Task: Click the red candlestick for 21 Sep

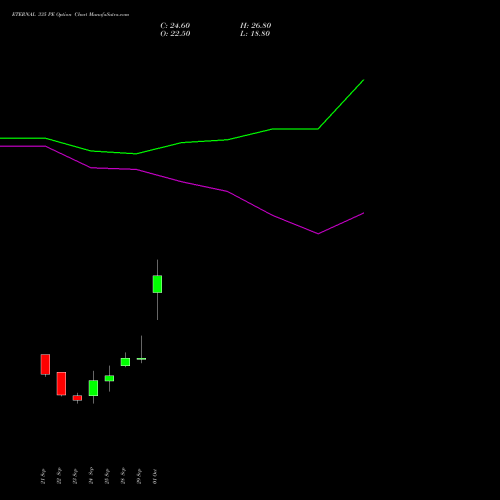Action: [x=45, y=364]
